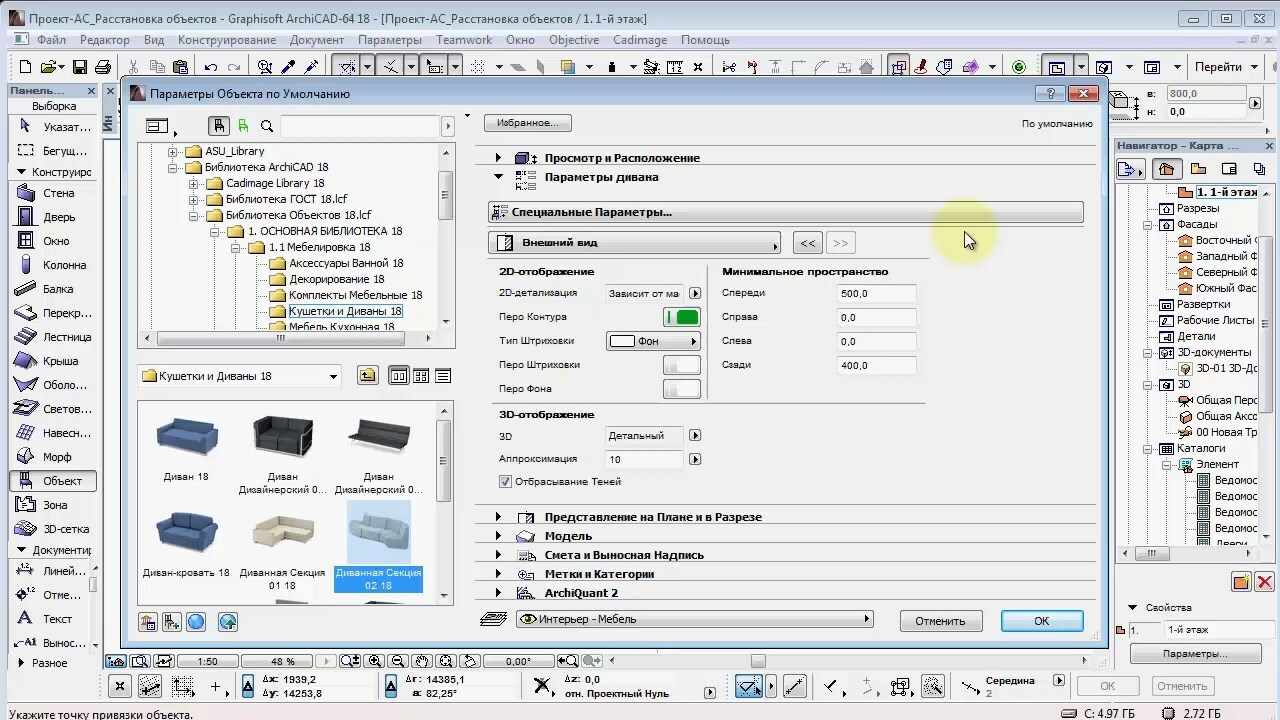1280x720 pixels.
Task: Select the Wall tool (Стена)
Action: point(53,193)
